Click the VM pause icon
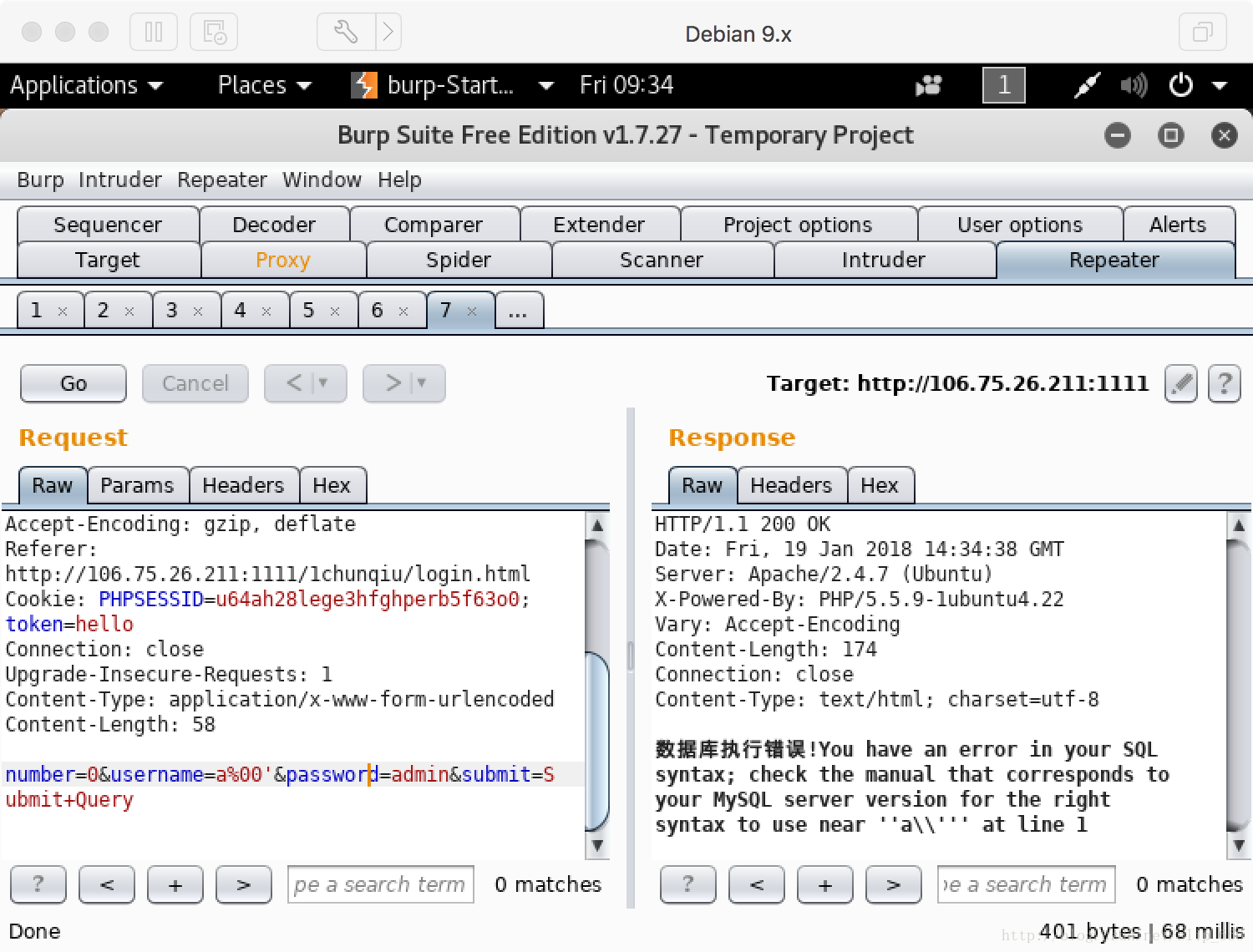Viewport: 1253px width, 952px height. (154, 33)
